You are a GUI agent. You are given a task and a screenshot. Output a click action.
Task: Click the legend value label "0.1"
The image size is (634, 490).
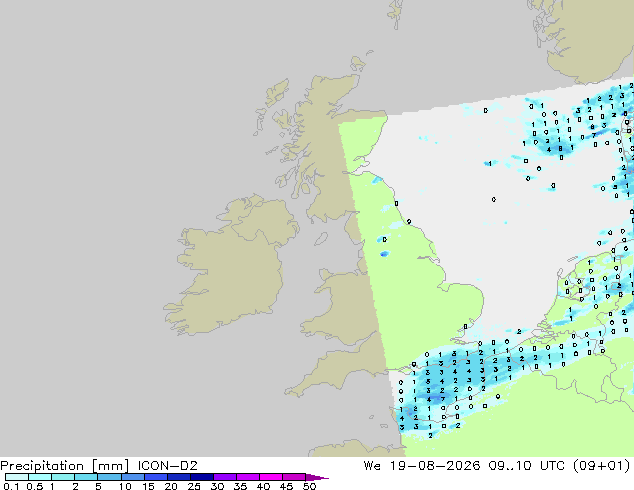click(11, 486)
